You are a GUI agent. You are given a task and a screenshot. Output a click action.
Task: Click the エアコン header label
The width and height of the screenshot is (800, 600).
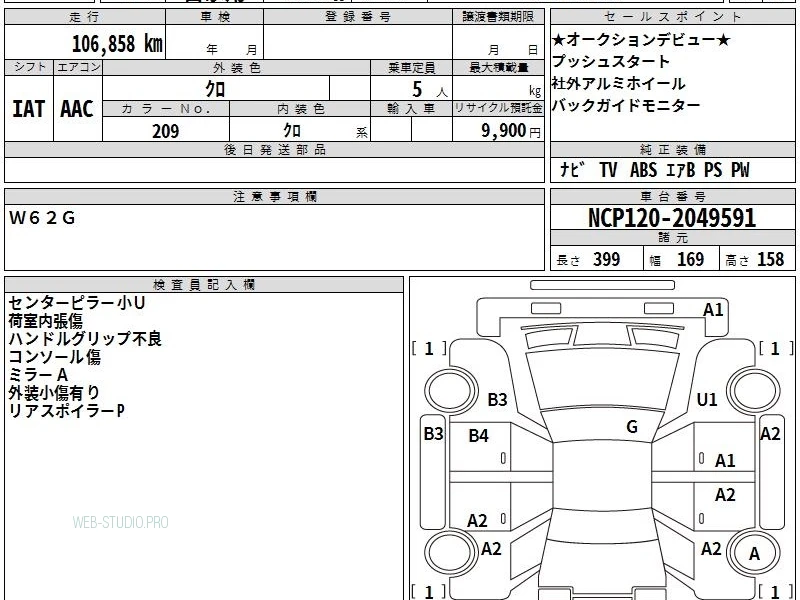pyautogui.click(x=78, y=67)
